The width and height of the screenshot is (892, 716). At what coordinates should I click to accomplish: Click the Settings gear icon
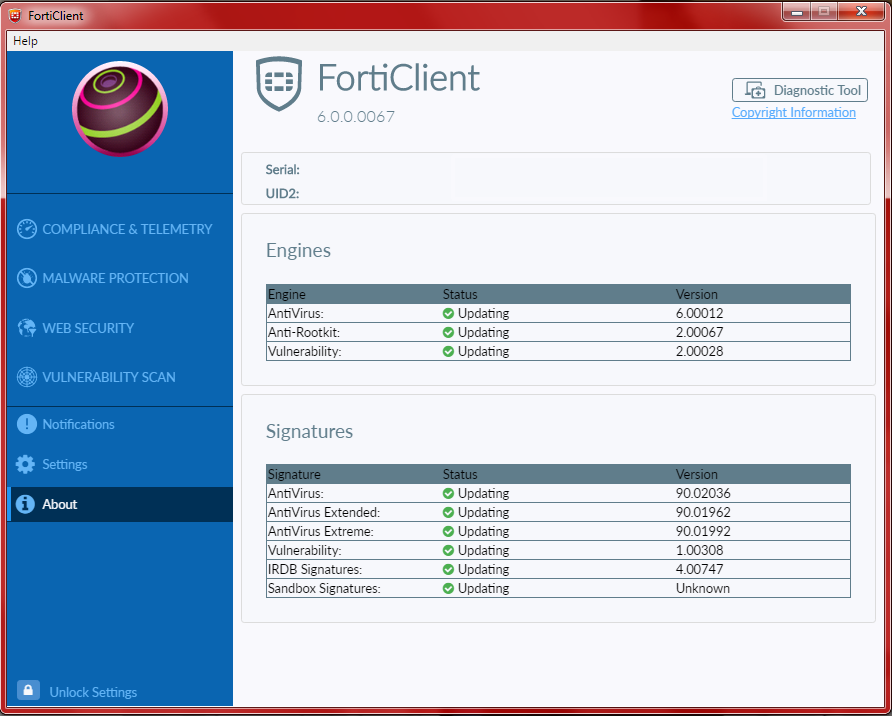pyautogui.click(x=25, y=464)
